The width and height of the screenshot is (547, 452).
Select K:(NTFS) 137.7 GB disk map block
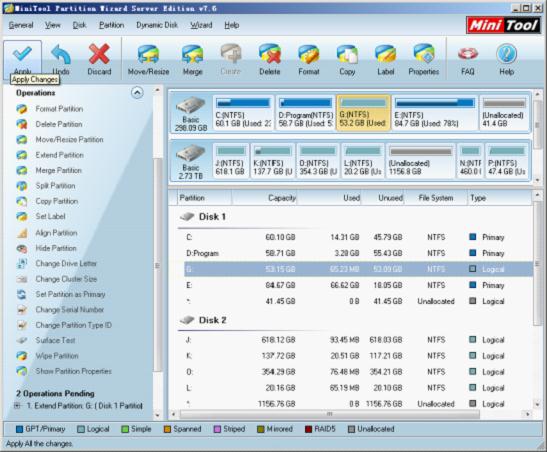[x=273, y=161]
